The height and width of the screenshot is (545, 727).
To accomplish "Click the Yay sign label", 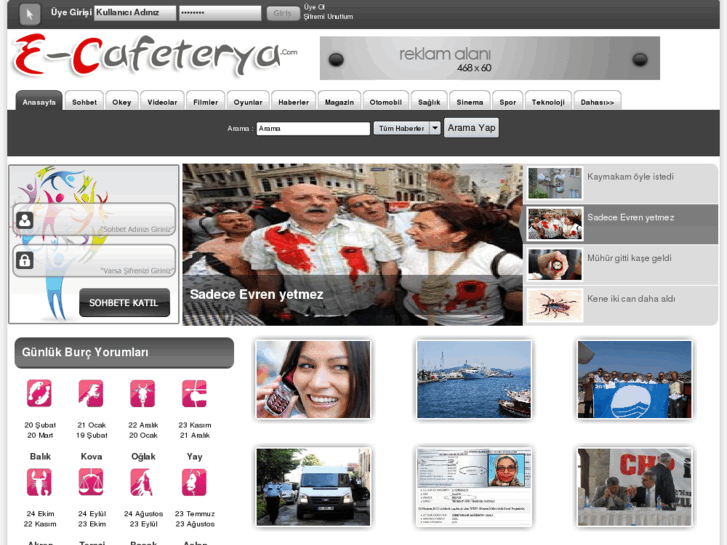I will (x=195, y=457).
